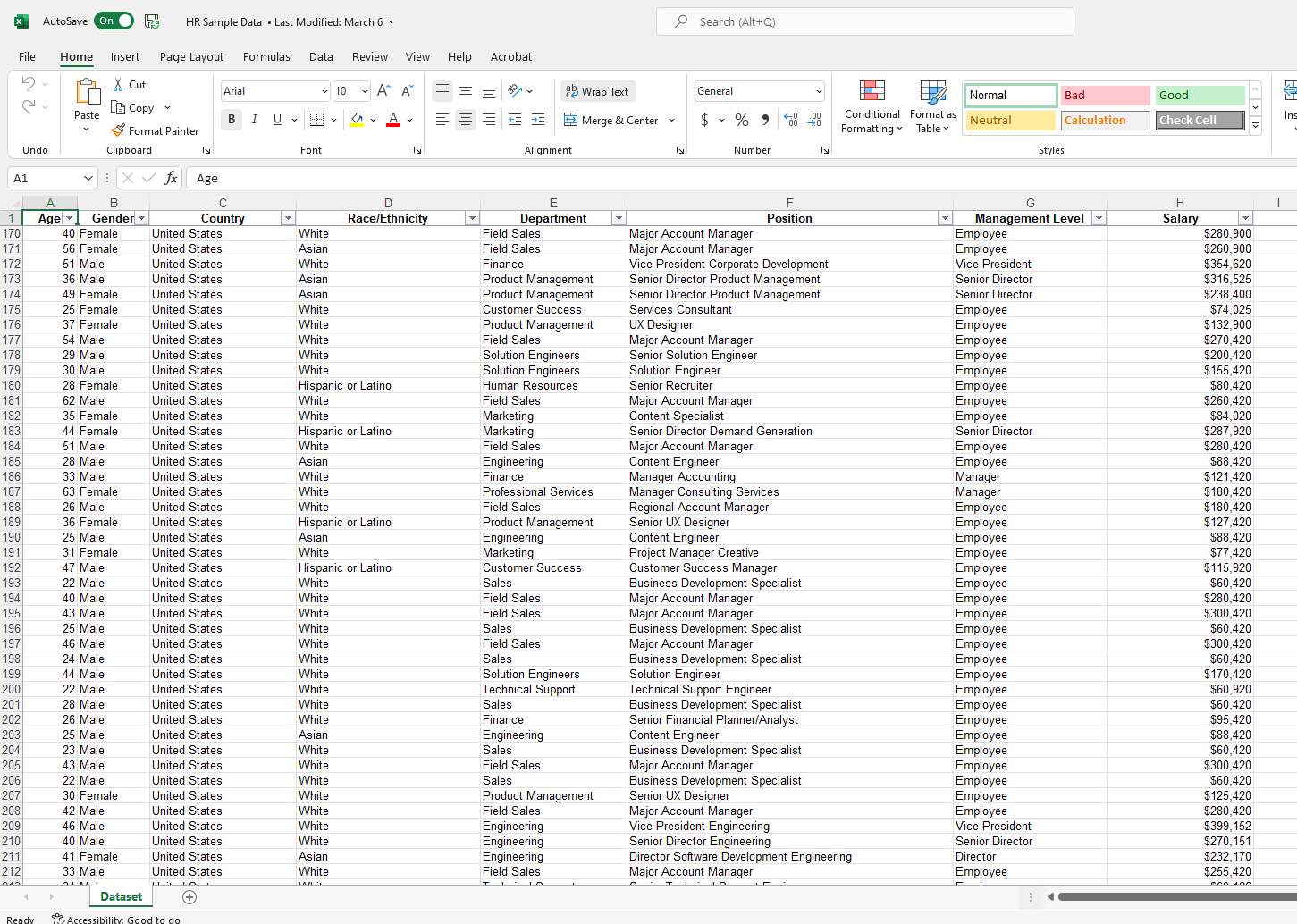Click the Paste clipboard icon
1297x924 pixels.
tap(87, 92)
